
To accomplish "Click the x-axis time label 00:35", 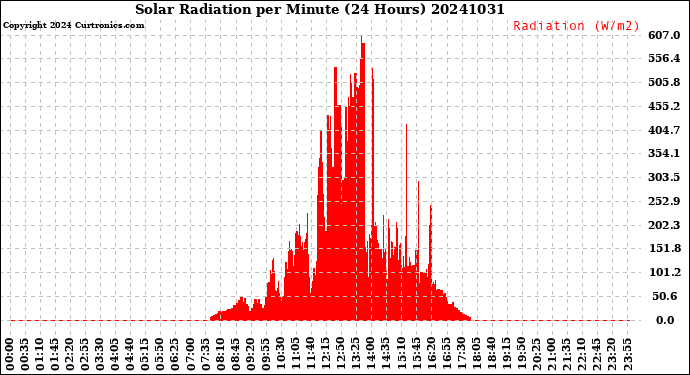I will (25, 355).
